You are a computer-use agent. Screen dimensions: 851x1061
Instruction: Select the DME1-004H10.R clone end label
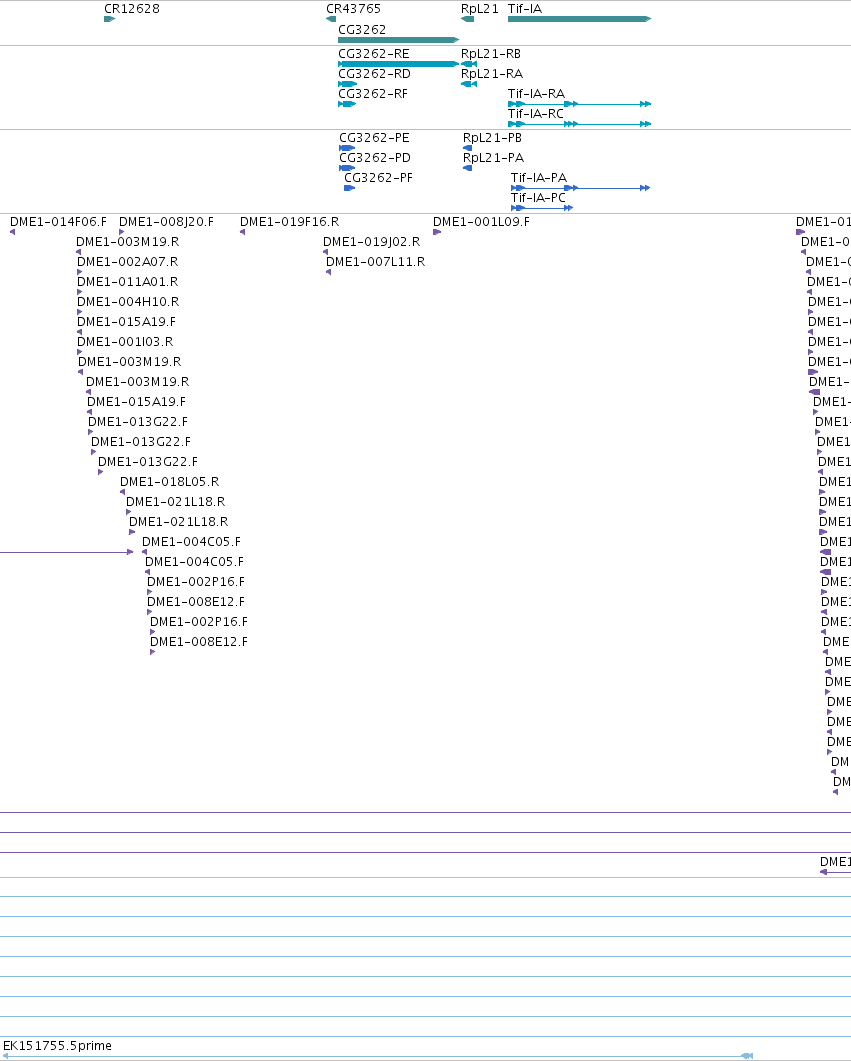pos(129,301)
